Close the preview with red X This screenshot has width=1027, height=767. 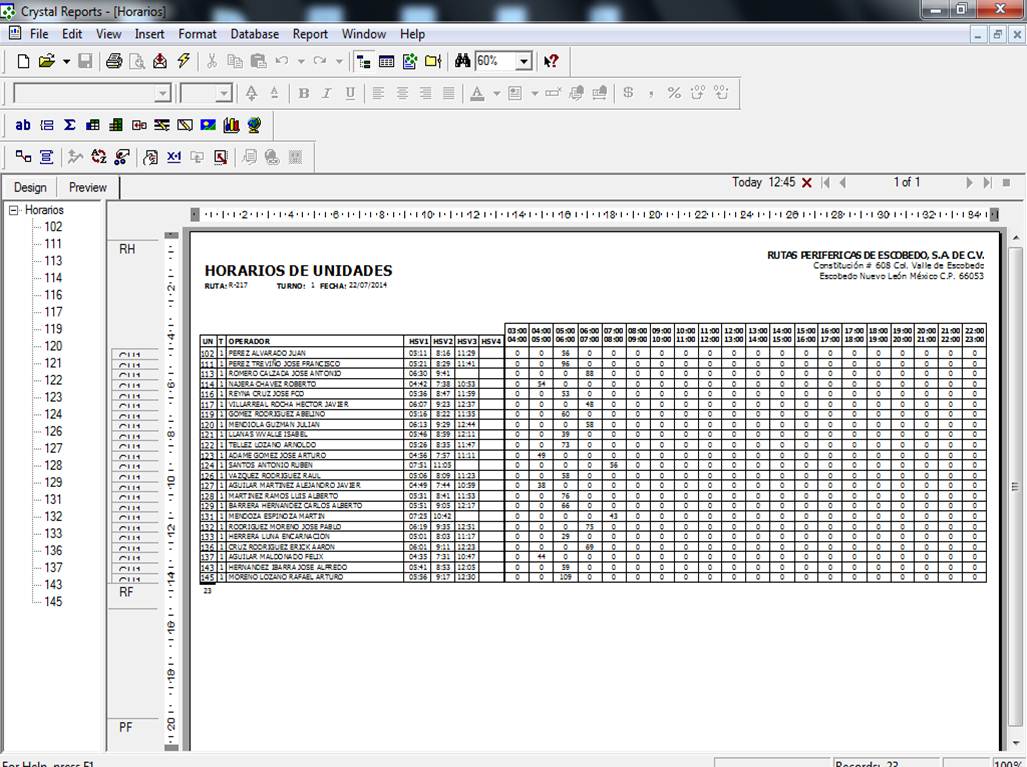807,183
